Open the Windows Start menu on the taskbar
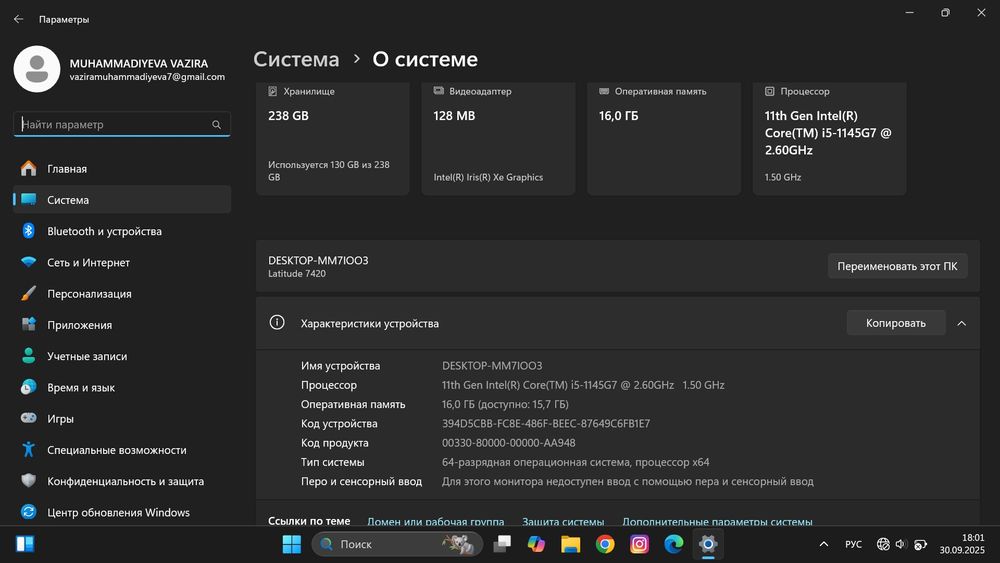 [x=291, y=544]
